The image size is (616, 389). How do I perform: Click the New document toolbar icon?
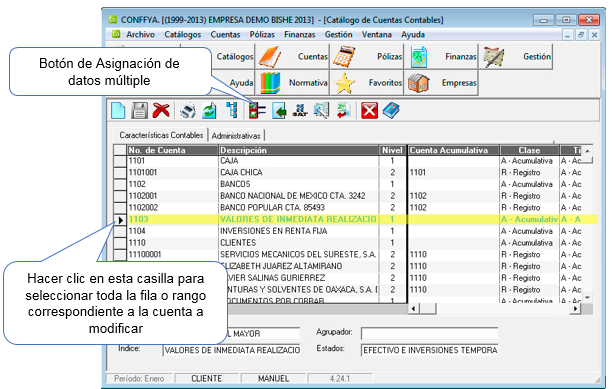click(118, 110)
